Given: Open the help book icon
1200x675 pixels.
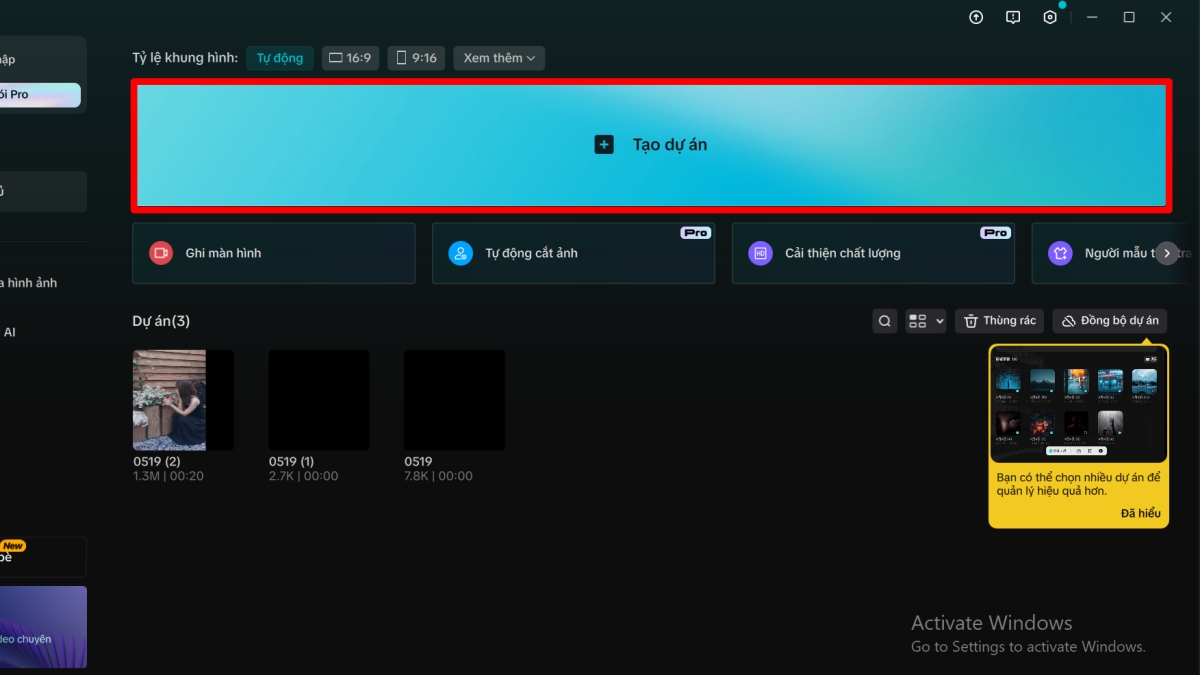Looking at the screenshot, I should click(1012, 17).
